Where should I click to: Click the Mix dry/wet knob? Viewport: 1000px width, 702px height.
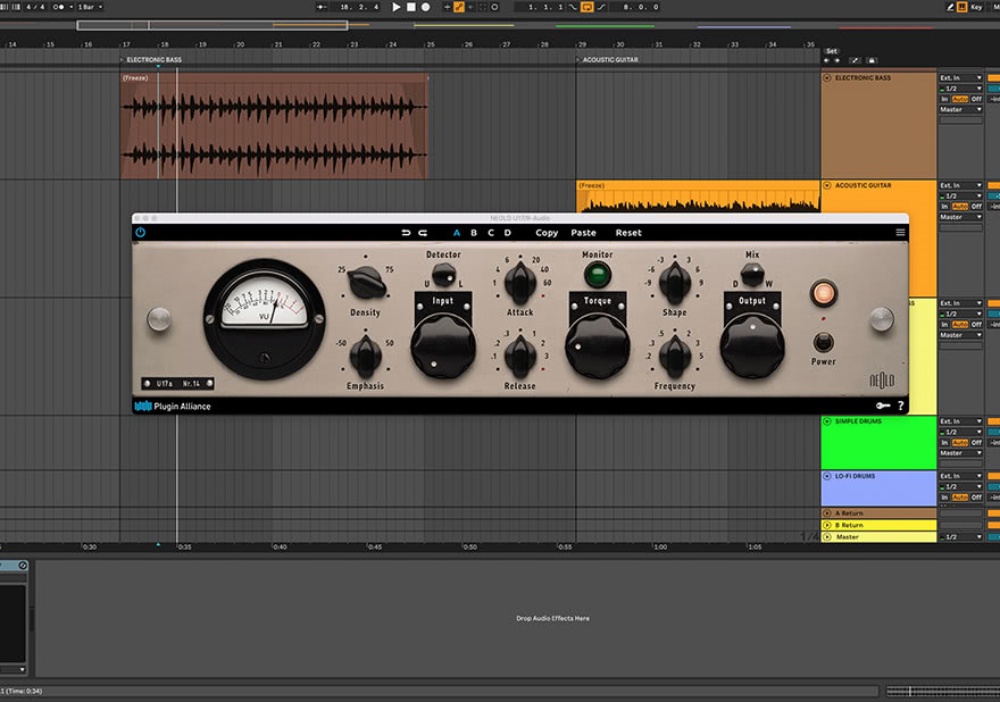[x=753, y=275]
